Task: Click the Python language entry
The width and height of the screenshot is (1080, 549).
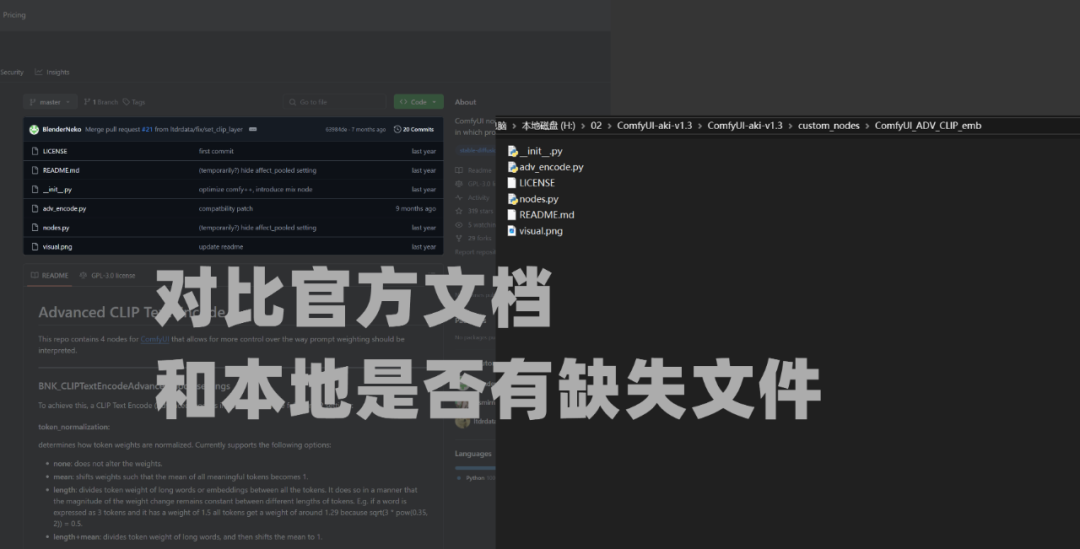Action: 475,478
